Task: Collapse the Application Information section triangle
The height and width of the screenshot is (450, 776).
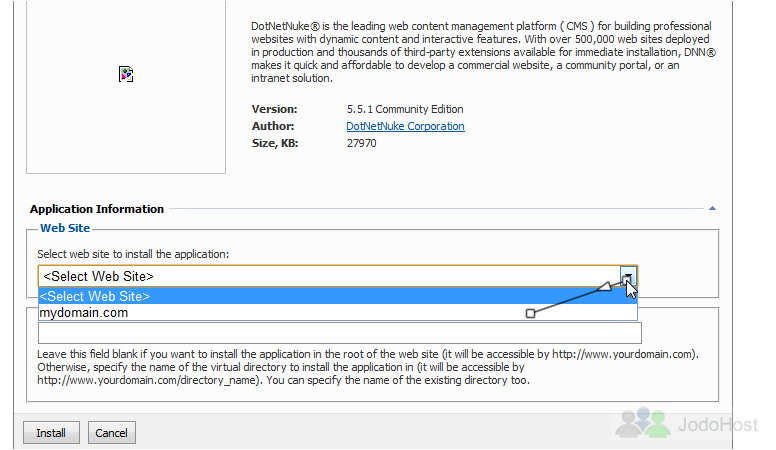Action: click(x=712, y=208)
